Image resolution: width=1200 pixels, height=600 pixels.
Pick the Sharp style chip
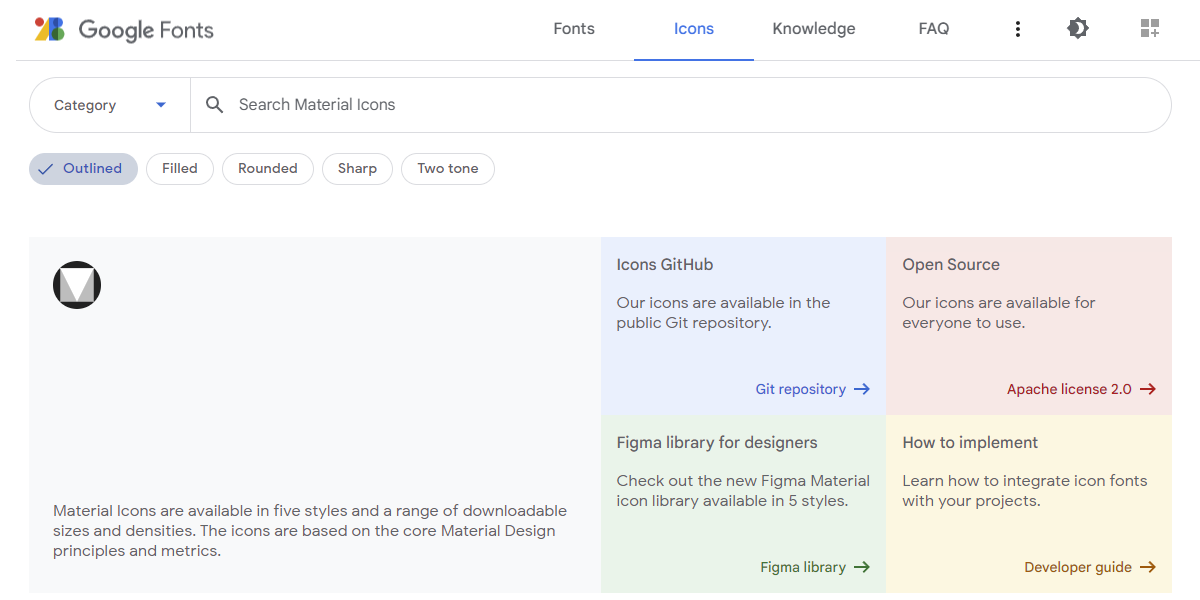tap(357, 169)
